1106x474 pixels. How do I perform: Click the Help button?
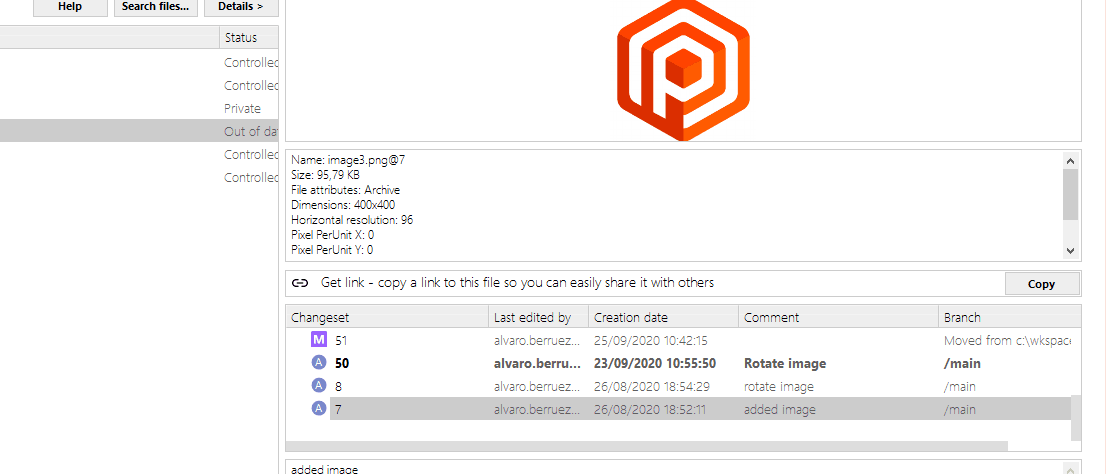pos(70,7)
